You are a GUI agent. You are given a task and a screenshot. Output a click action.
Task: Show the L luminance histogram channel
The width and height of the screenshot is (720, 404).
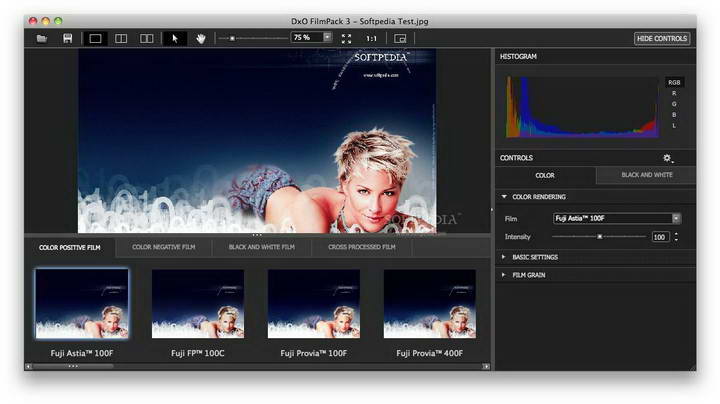[x=673, y=126]
